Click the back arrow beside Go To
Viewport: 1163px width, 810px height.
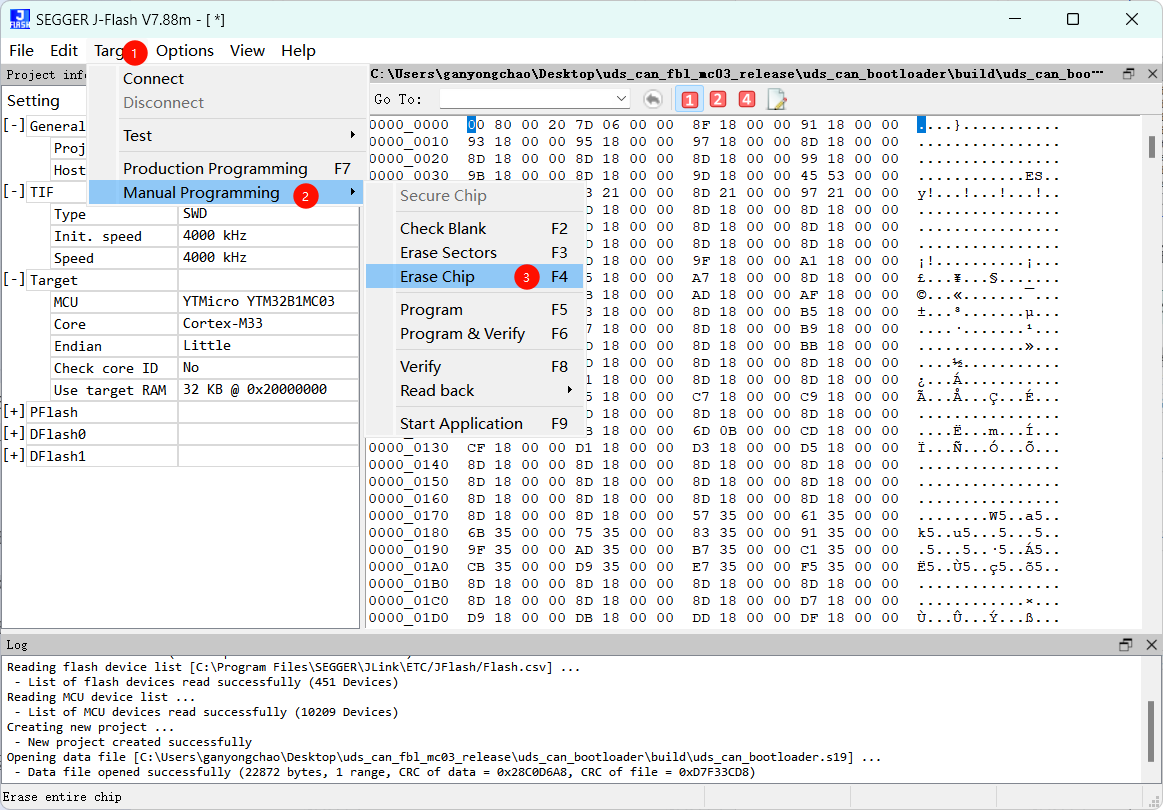click(x=653, y=99)
